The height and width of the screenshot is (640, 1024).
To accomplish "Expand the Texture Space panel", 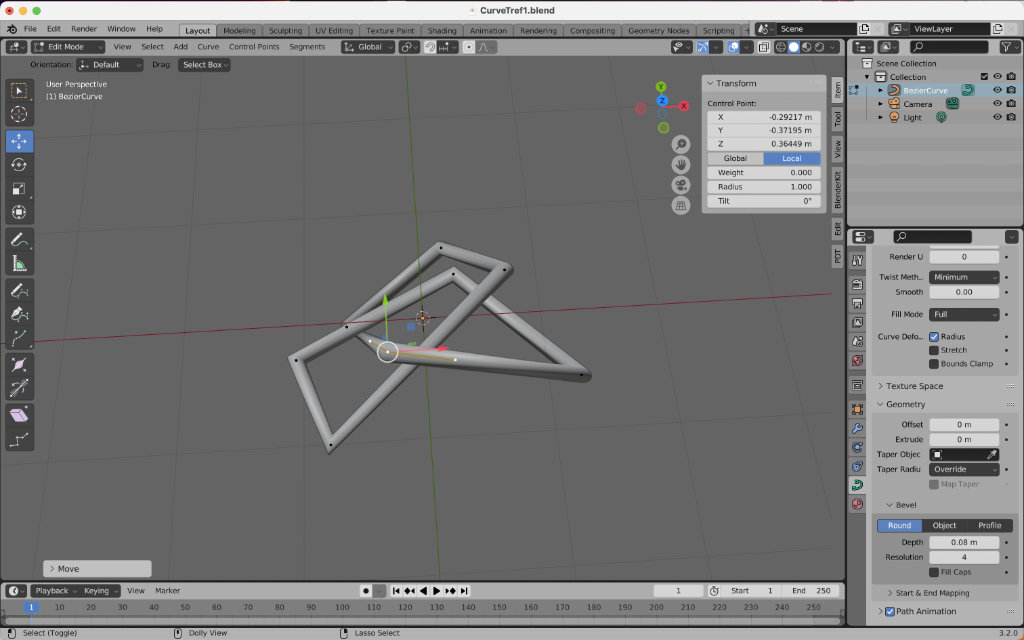I will point(914,386).
